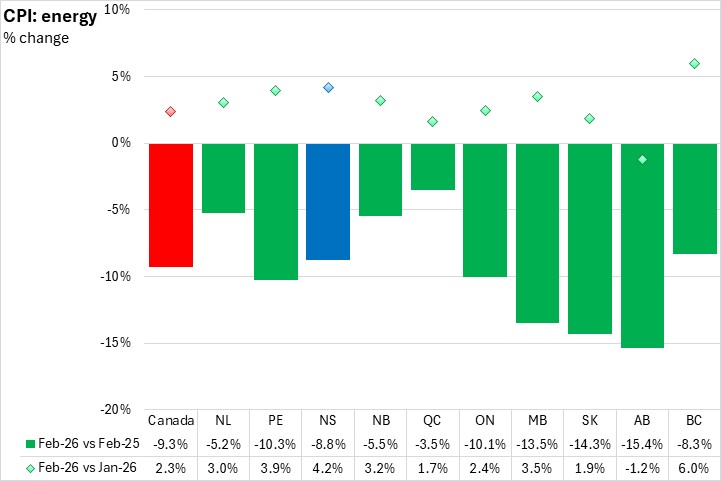The image size is (721, 481).
Task: Click the -10% label on the vertical axis
Action: (118, 277)
